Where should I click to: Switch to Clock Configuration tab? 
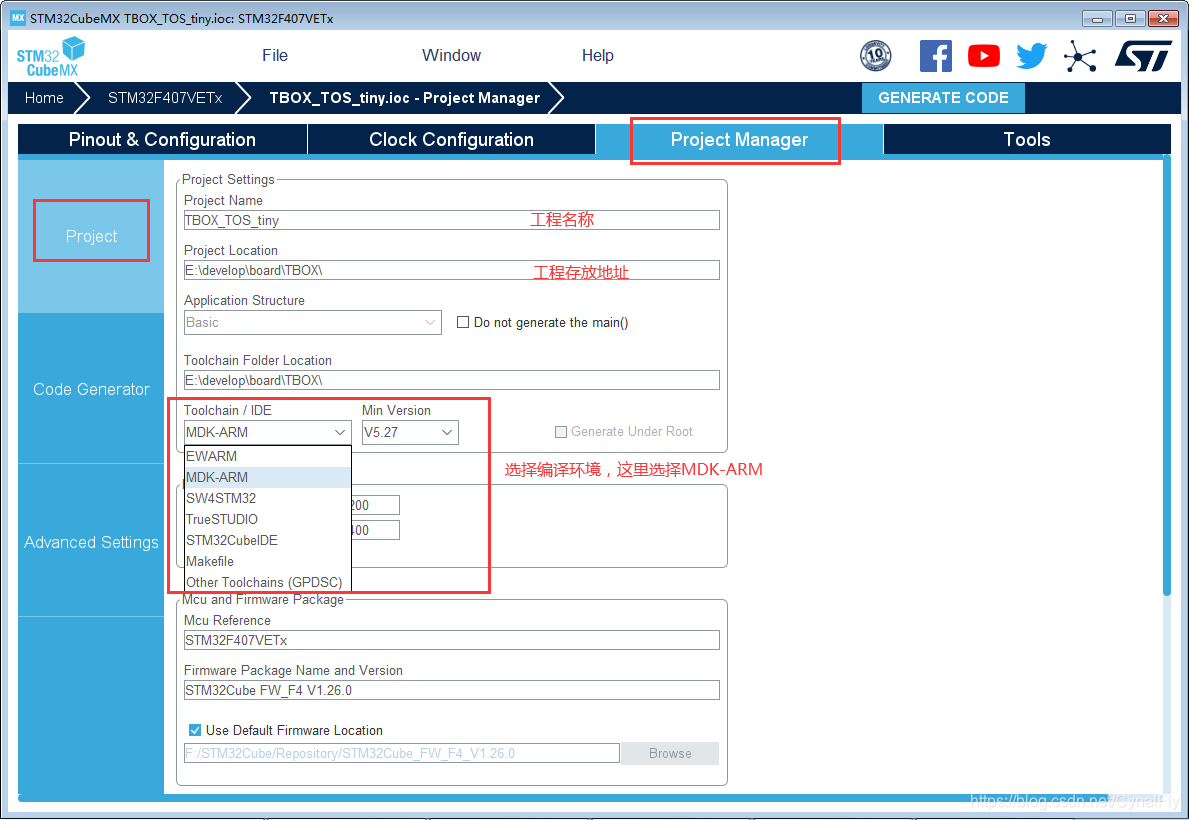point(451,140)
